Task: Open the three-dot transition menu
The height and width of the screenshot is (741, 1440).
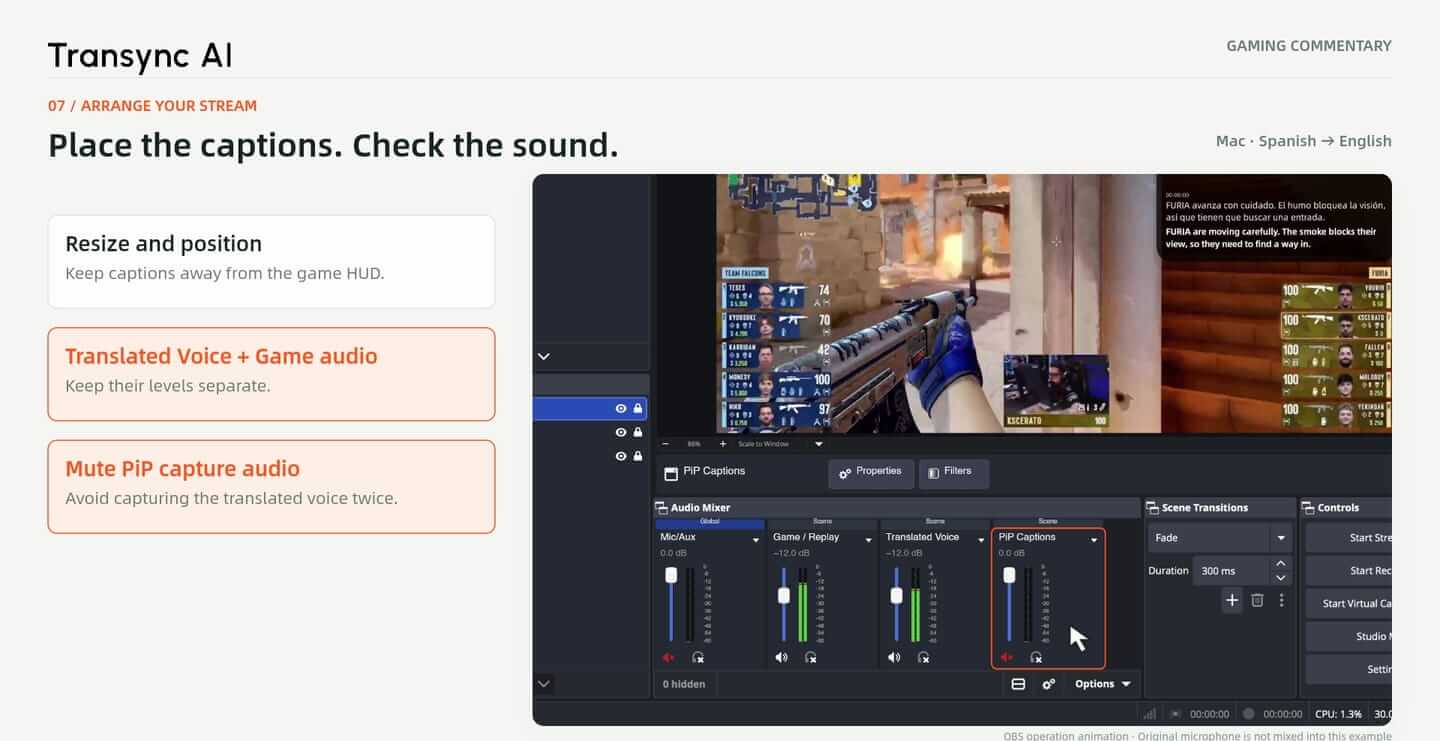Action: [x=1282, y=600]
